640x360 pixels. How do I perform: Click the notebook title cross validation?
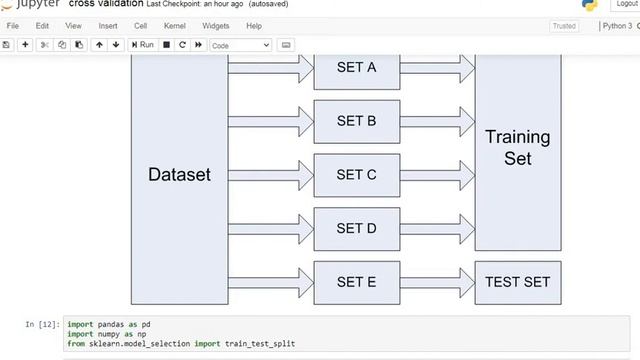click(x=106, y=4)
